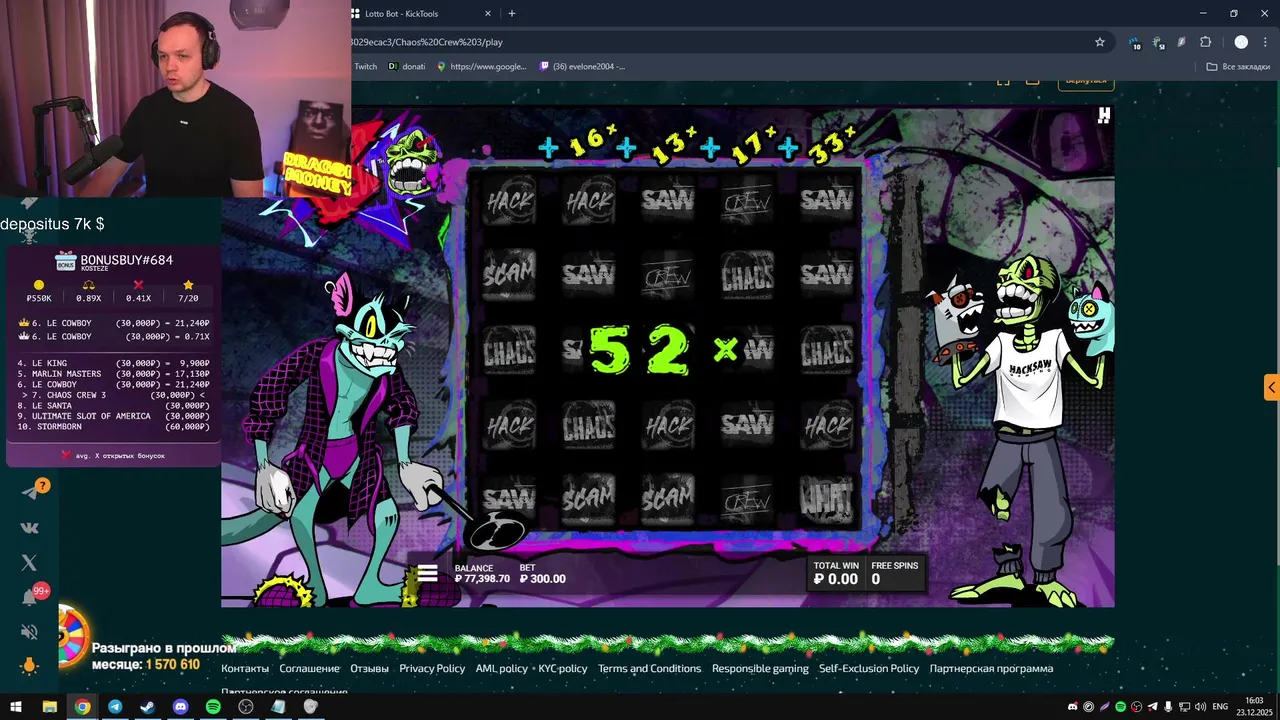The width and height of the screenshot is (1280, 720).
Task: Open the 'Все закладки' bookmarks folder
Action: 1238,66
